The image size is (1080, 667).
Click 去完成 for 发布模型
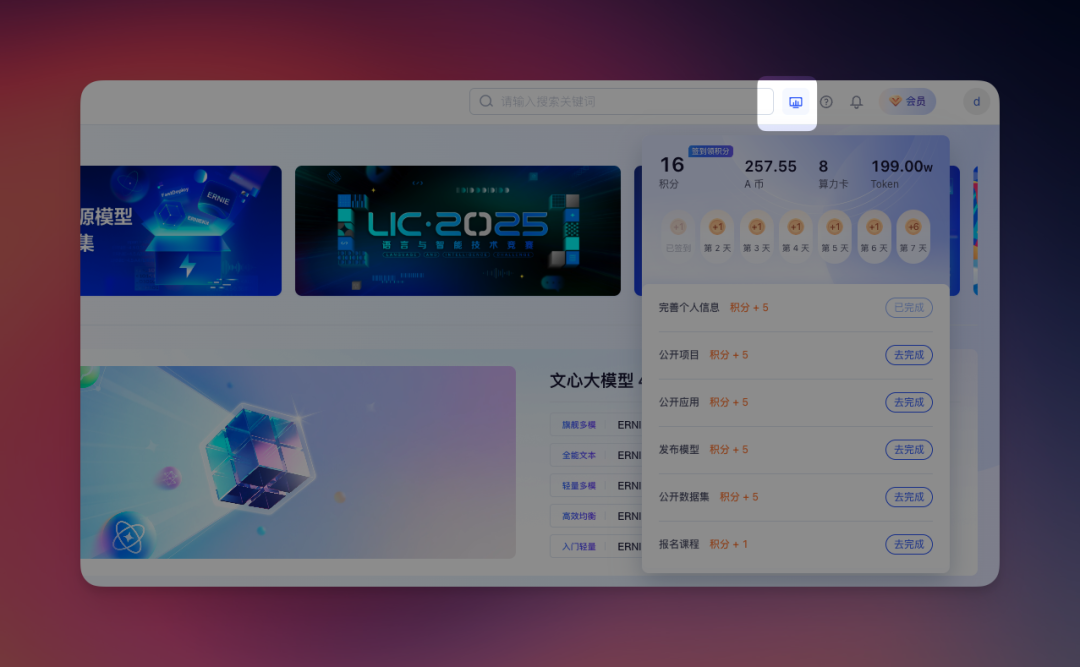(x=908, y=449)
